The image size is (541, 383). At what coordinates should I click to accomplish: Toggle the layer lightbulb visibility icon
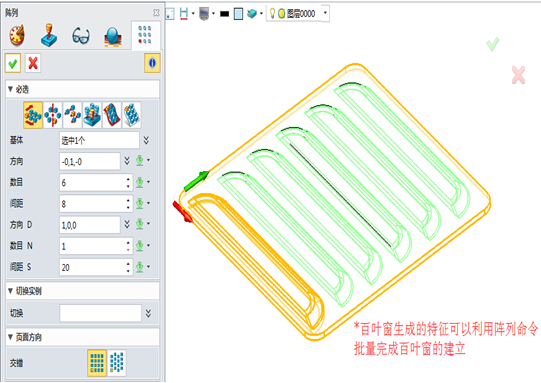(272, 13)
